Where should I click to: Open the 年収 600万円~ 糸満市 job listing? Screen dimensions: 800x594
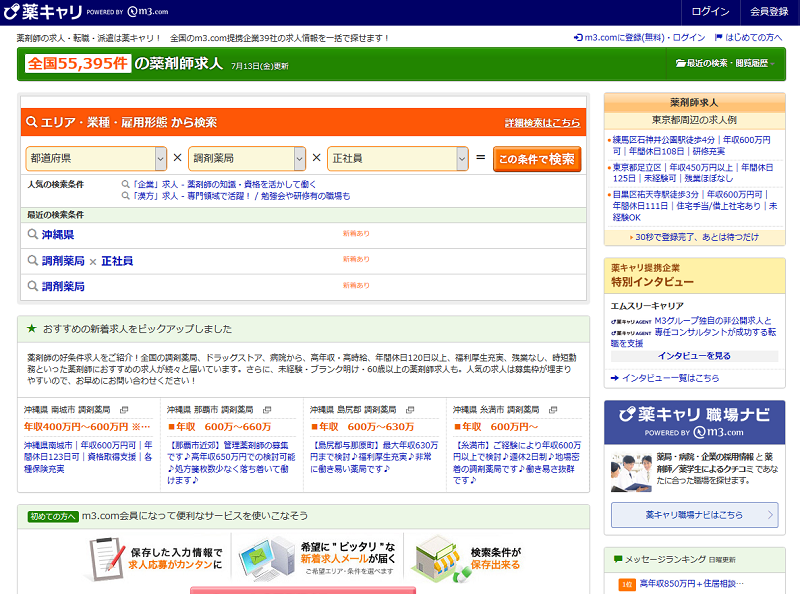point(496,427)
